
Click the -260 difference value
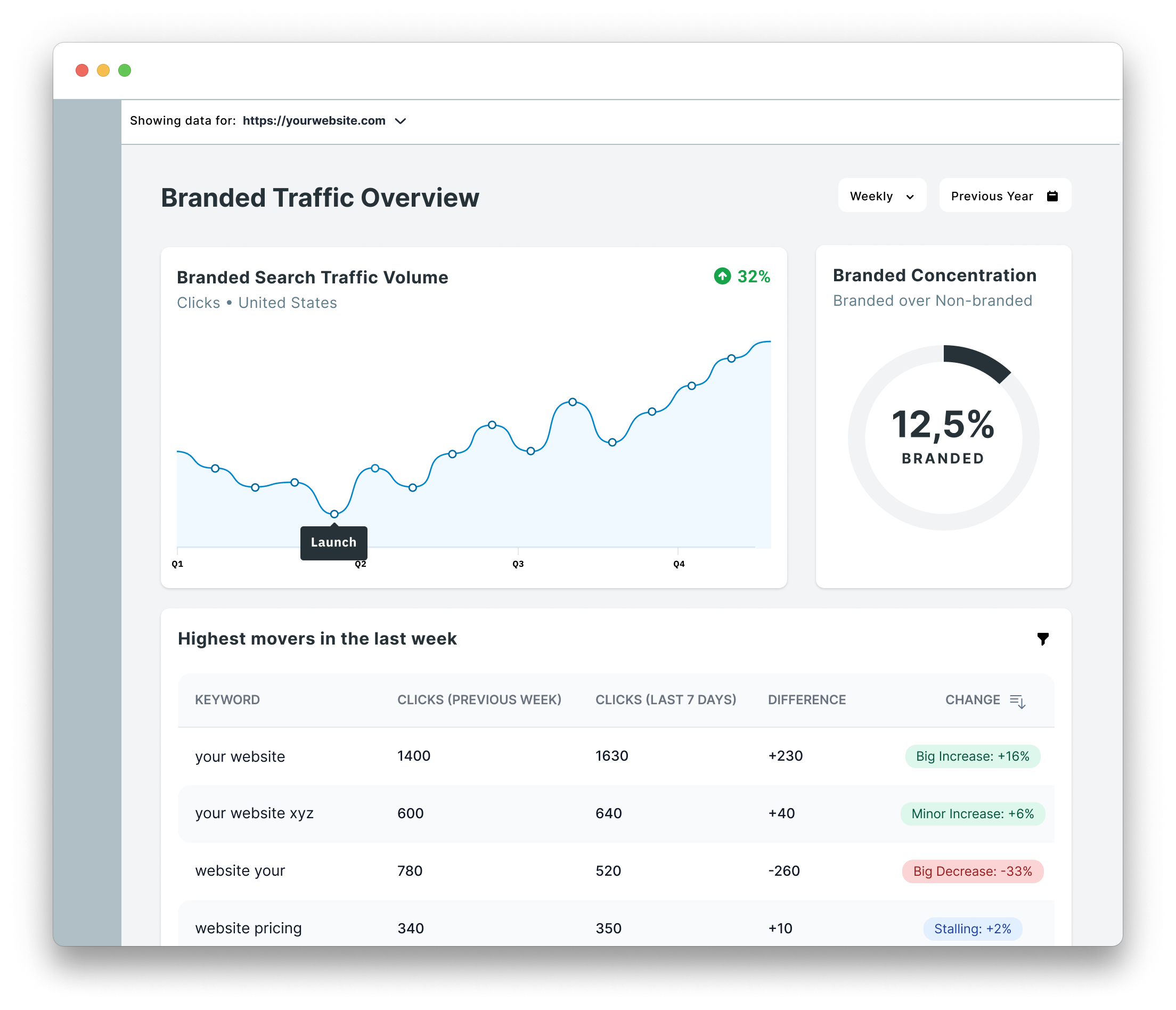(784, 870)
